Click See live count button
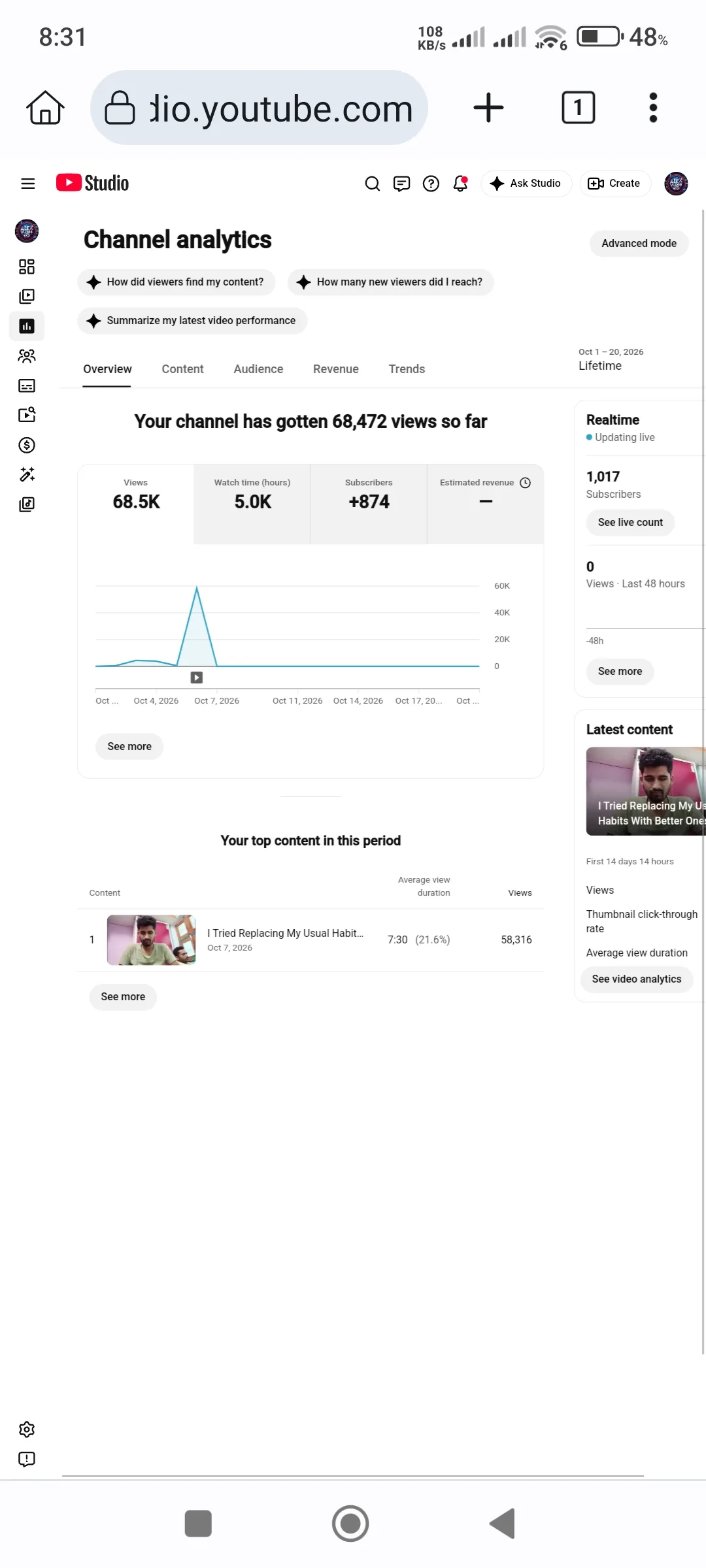 630,523
